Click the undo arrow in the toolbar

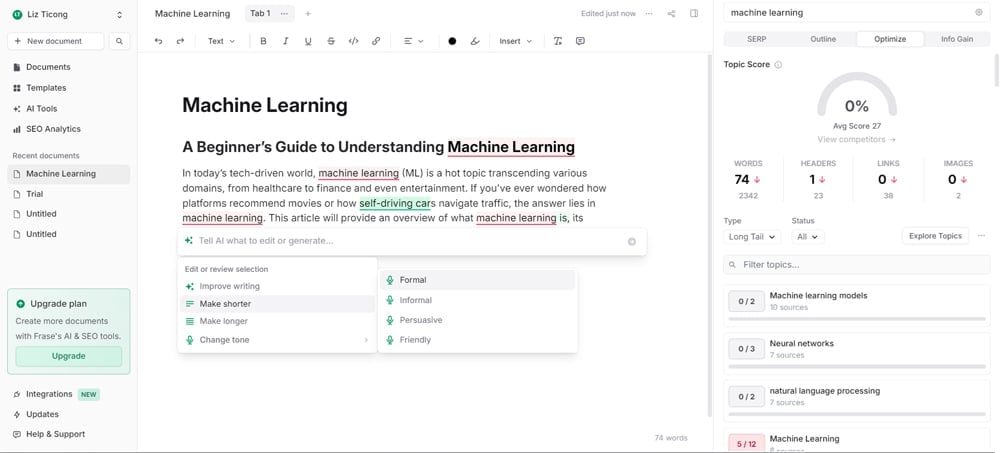pos(158,41)
